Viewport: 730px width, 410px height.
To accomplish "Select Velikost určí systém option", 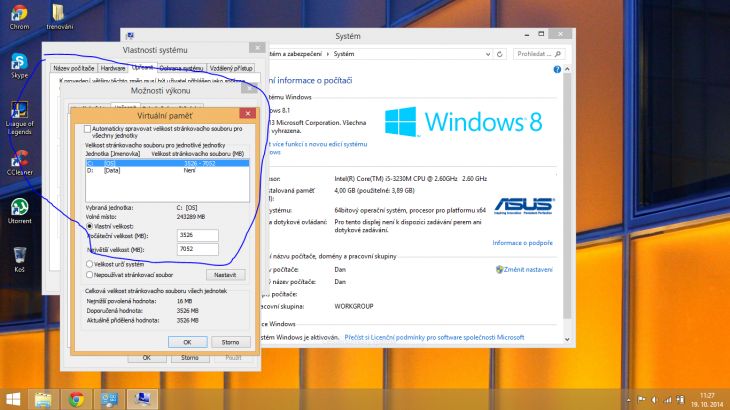I will tap(89, 264).
